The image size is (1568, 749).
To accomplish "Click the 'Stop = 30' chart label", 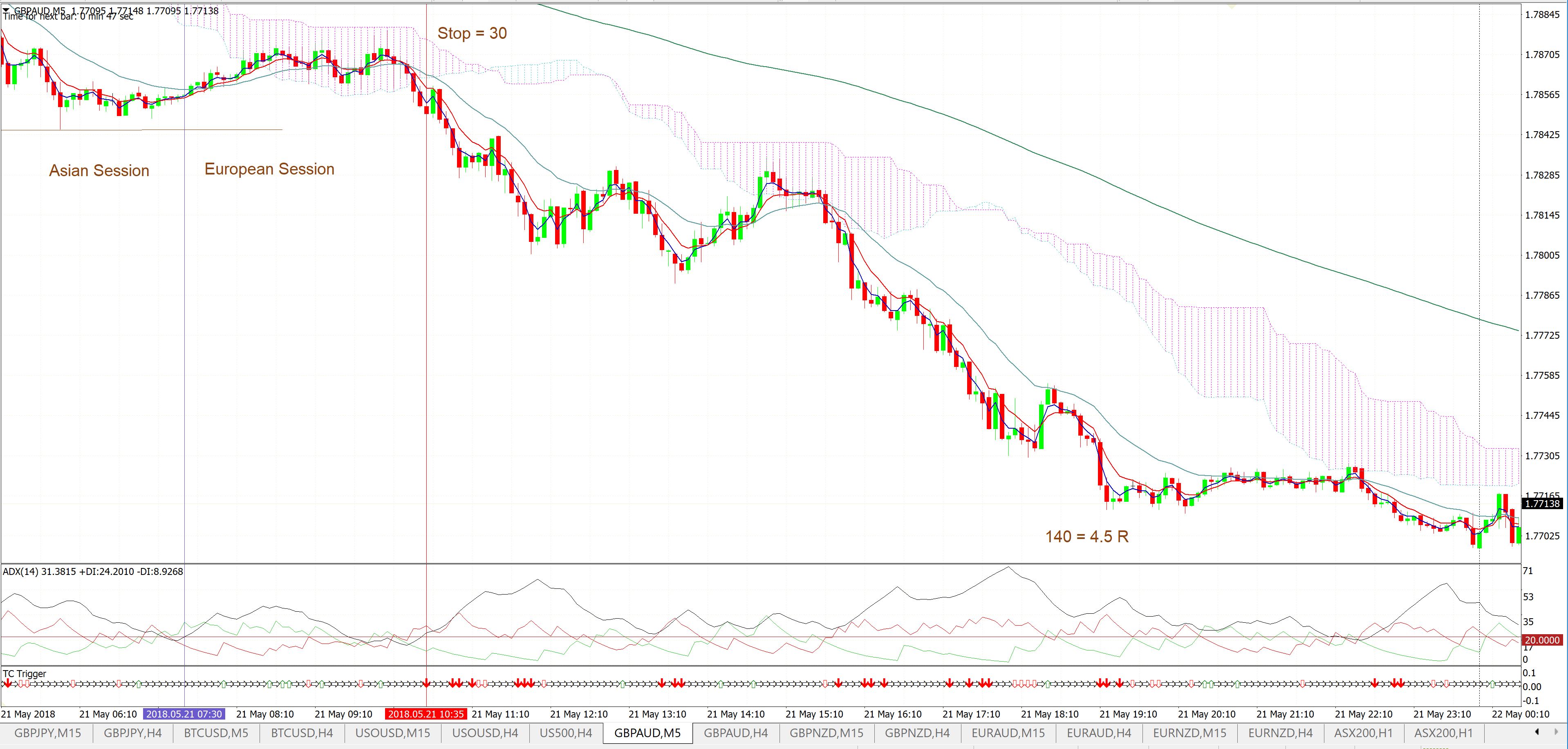I will click(473, 34).
